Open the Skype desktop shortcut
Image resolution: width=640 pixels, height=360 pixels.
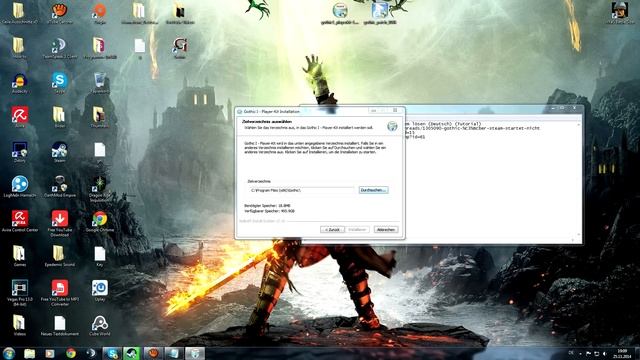60,83
